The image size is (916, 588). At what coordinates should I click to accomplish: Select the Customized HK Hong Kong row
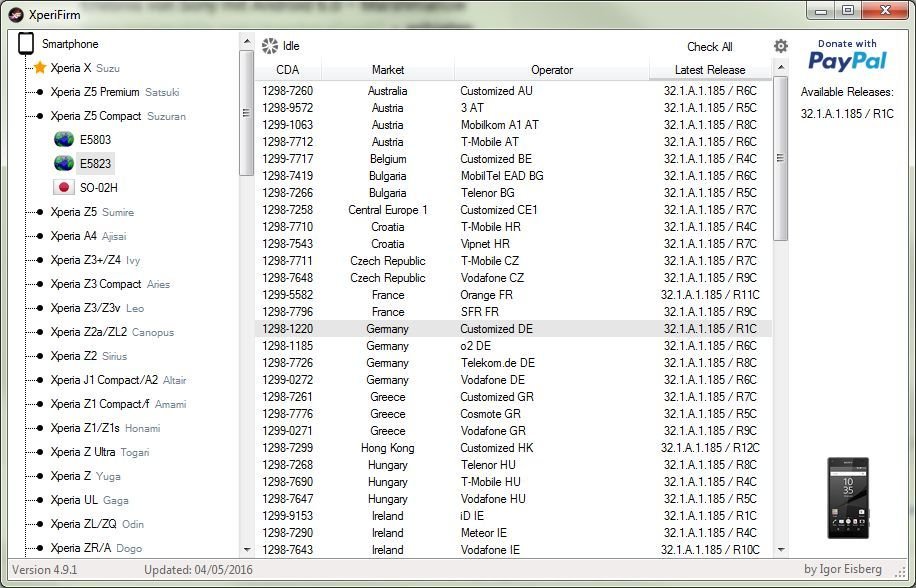[513, 448]
